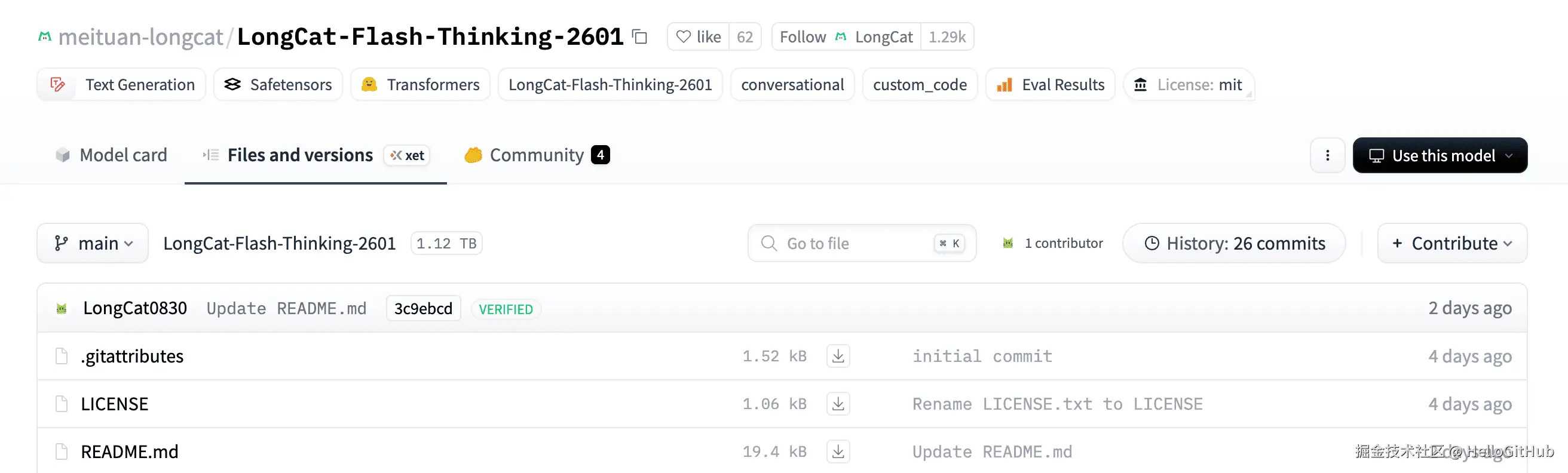Open the README.md file
Screen dimensions: 1568x473
[x=129, y=451]
